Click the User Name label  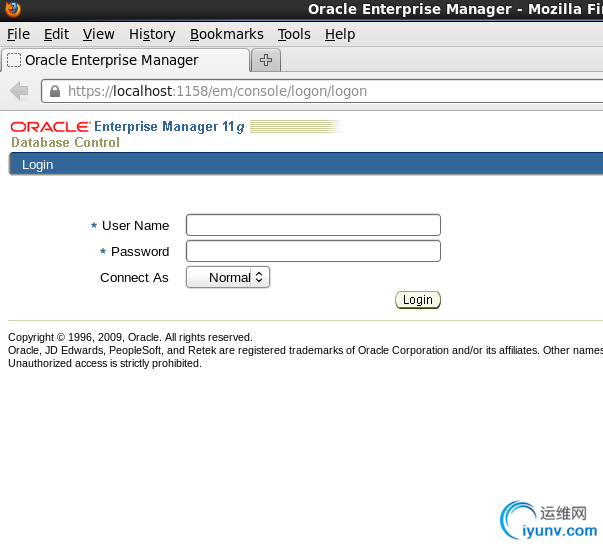pyautogui.click(x=135, y=225)
